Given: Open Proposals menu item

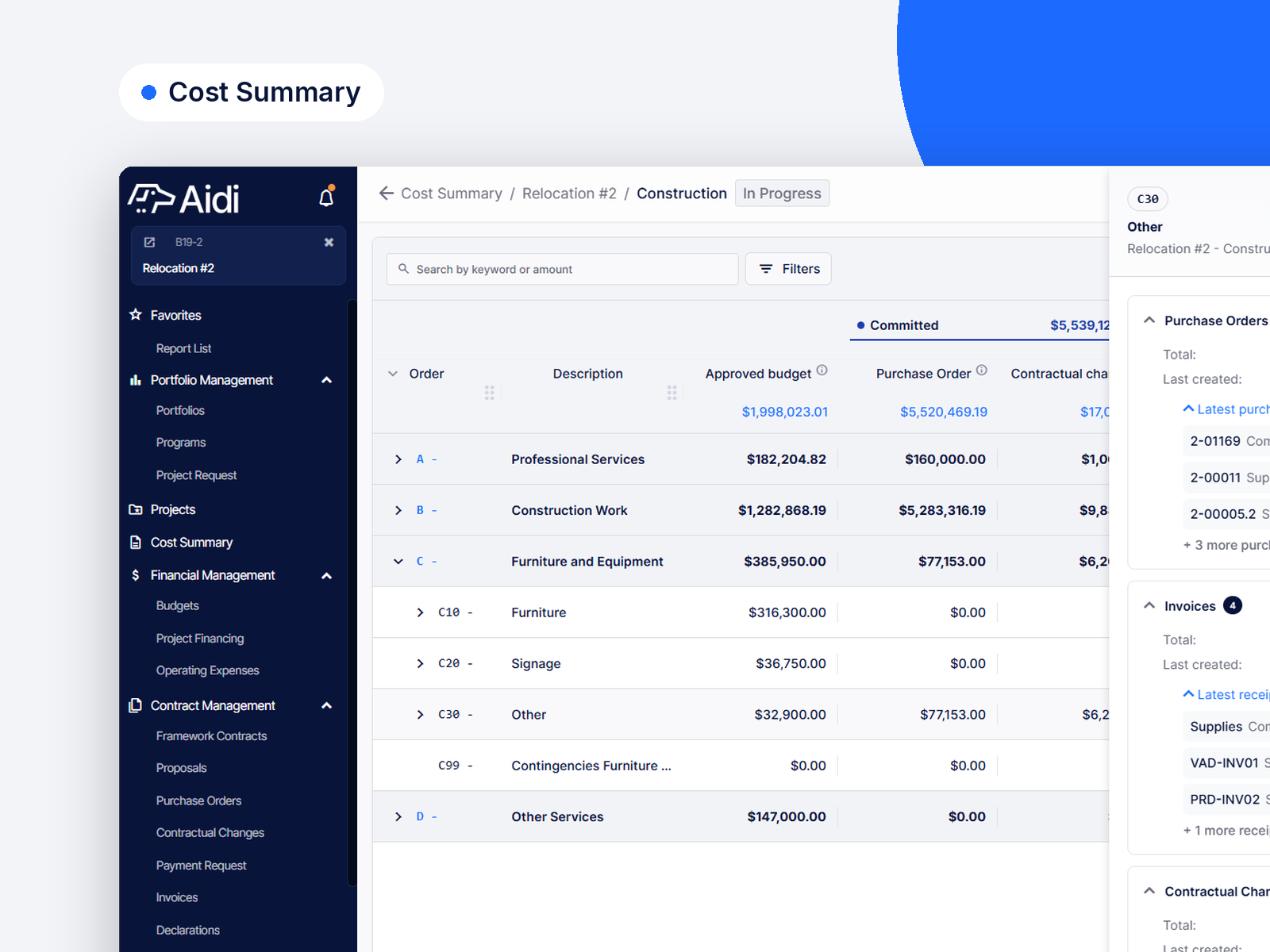Looking at the screenshot, I should tap(181, 768).
